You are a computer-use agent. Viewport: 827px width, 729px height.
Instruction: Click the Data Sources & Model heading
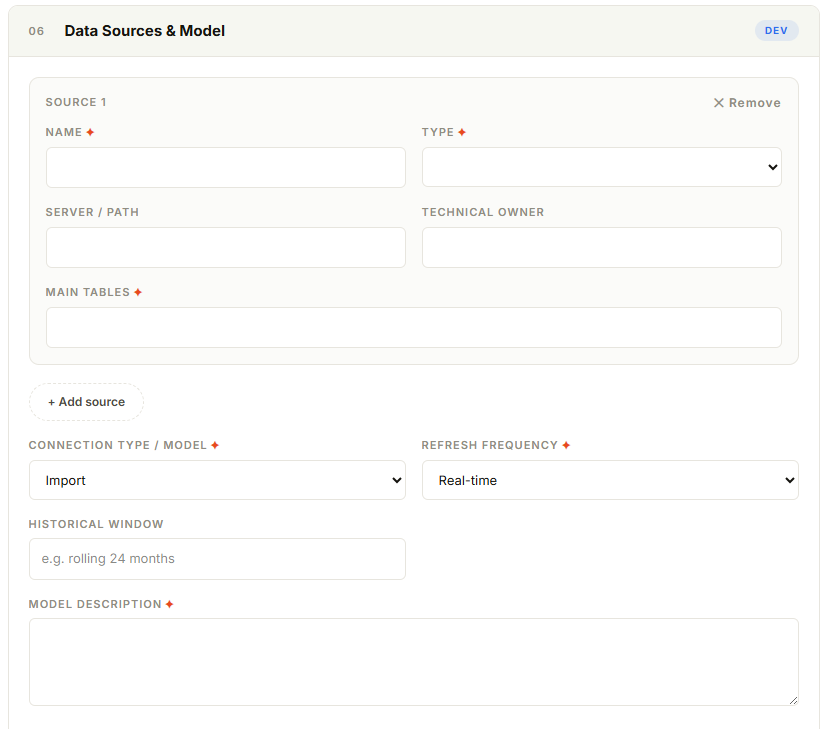pyautogui.click(x=145, y=31)
